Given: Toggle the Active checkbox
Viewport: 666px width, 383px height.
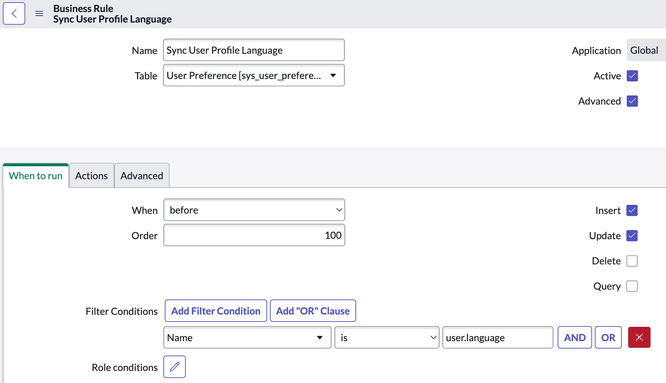Looking at the screenshot, I should [632, 76].
